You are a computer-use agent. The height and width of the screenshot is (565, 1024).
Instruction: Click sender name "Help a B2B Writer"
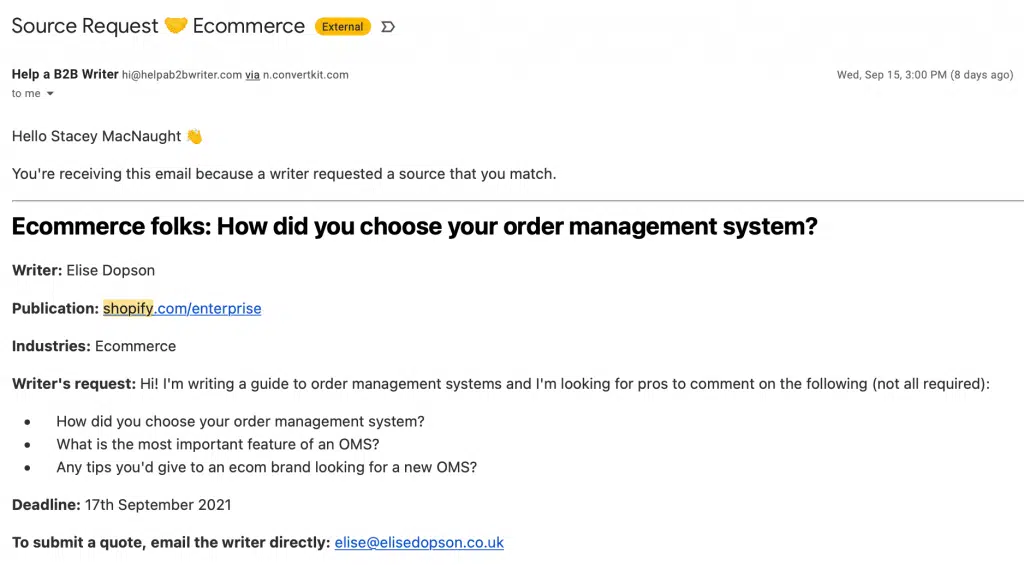(64, 75)
